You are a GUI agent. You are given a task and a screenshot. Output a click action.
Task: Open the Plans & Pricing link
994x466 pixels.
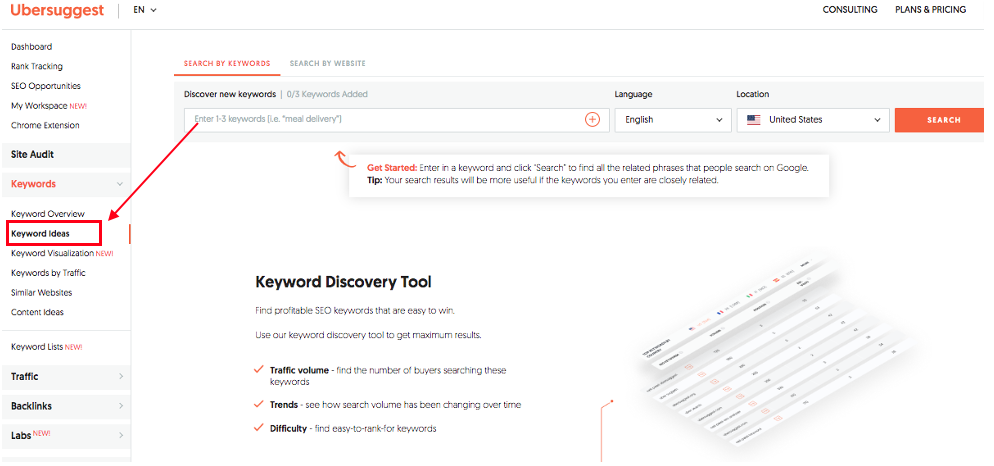[930, 10]
